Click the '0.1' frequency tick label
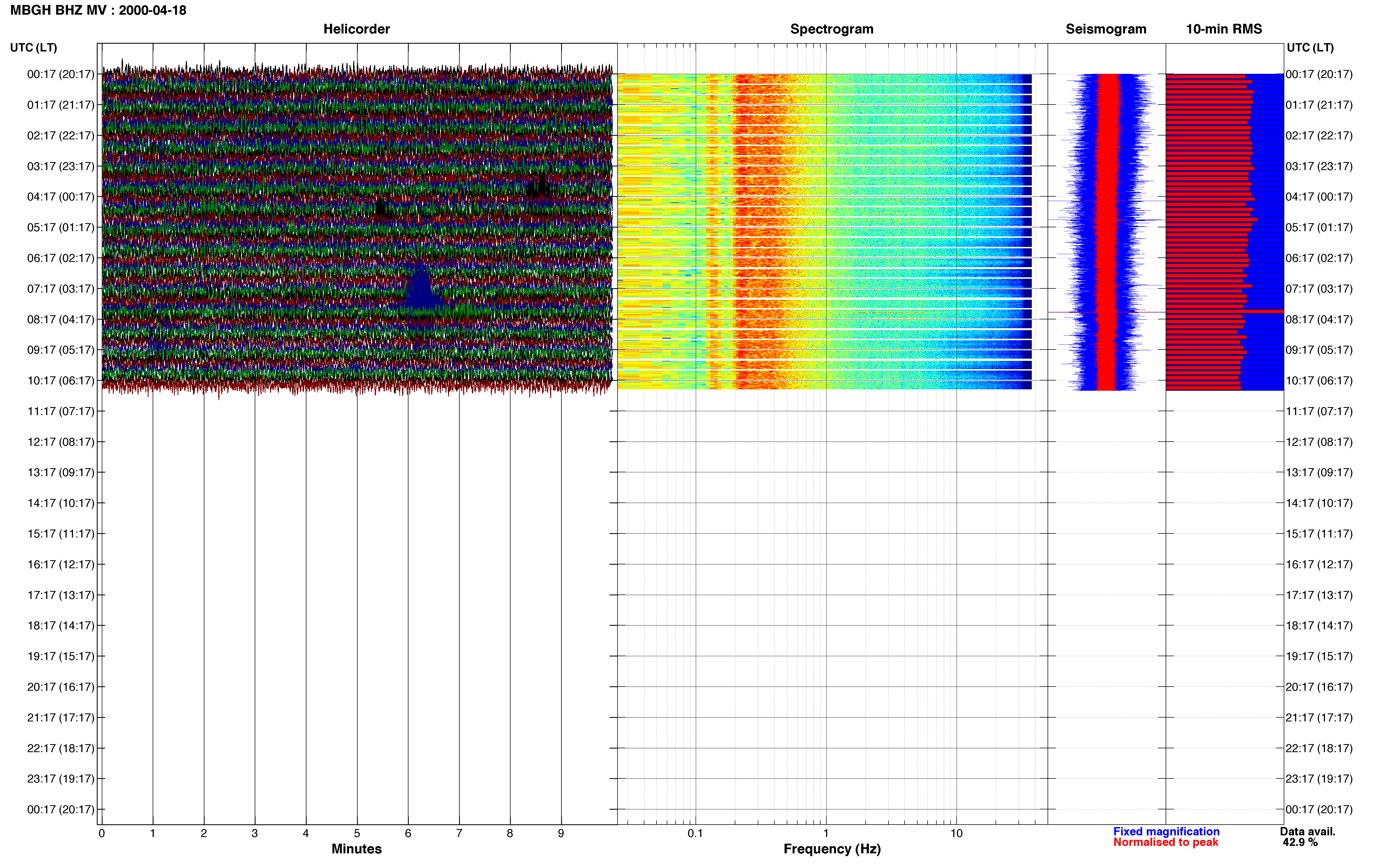 (695, 833)
